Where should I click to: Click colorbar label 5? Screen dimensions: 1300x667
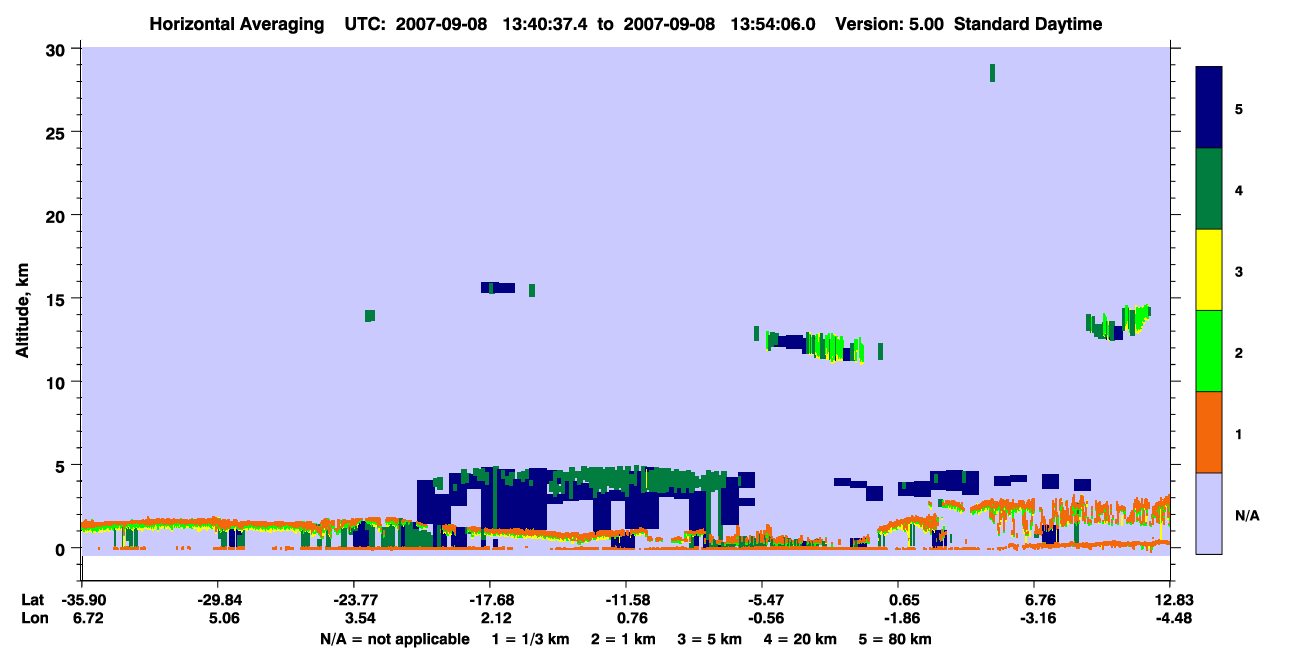pos(1239,109)
